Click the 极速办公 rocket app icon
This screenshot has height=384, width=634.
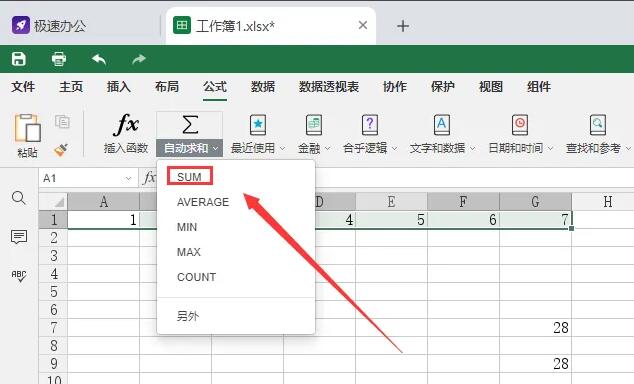click(x=20, y=25)
